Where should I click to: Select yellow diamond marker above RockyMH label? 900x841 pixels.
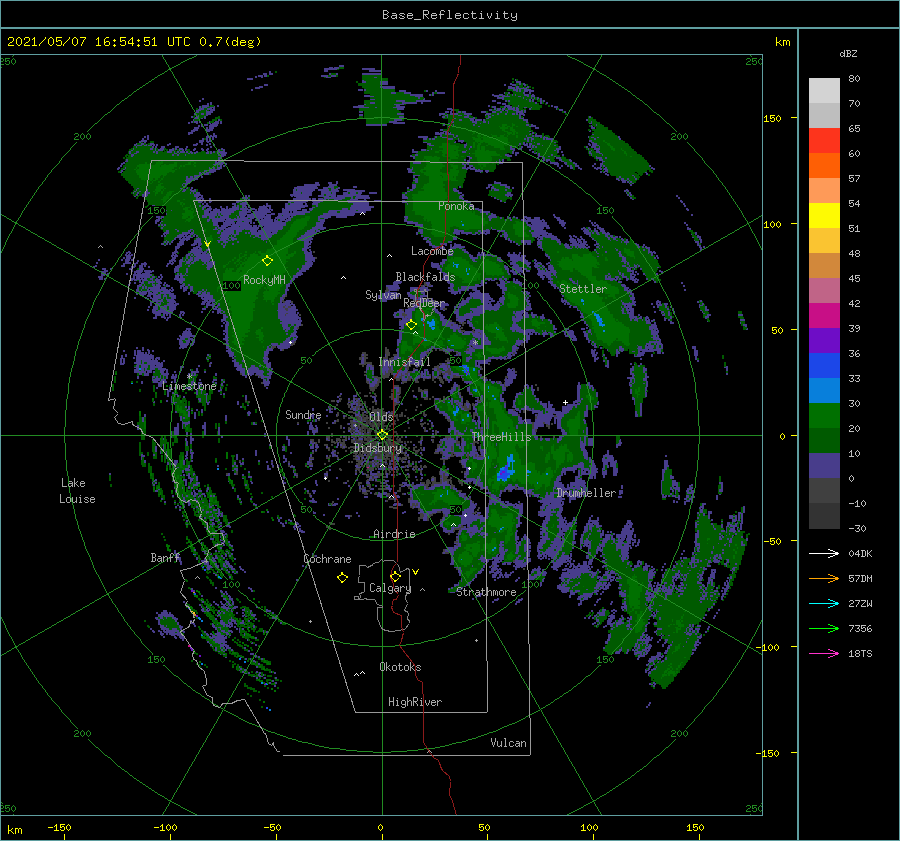pyautogui.click(x=267, y=261)
